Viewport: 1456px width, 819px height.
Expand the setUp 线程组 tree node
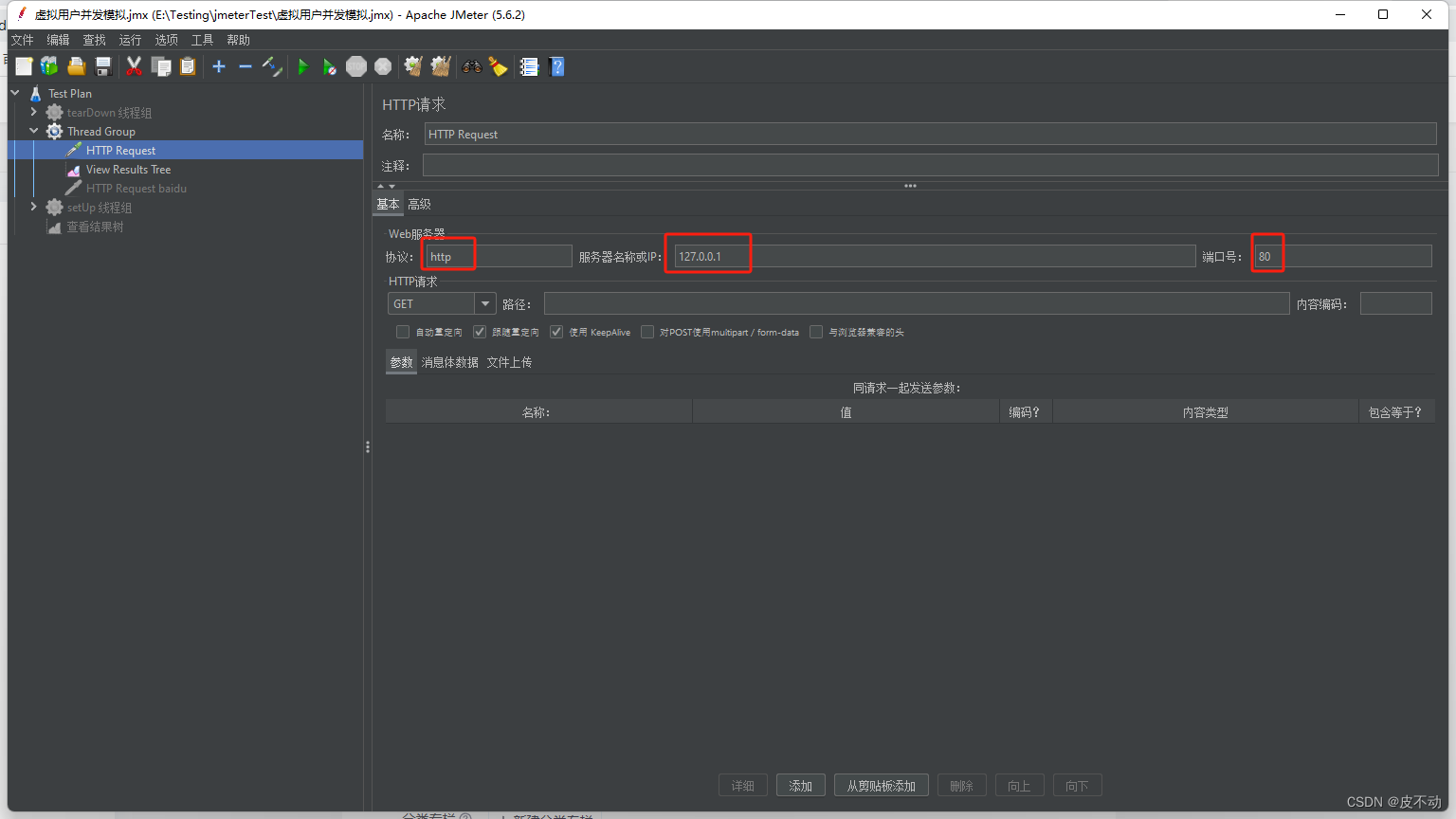(x=34, y=207)
